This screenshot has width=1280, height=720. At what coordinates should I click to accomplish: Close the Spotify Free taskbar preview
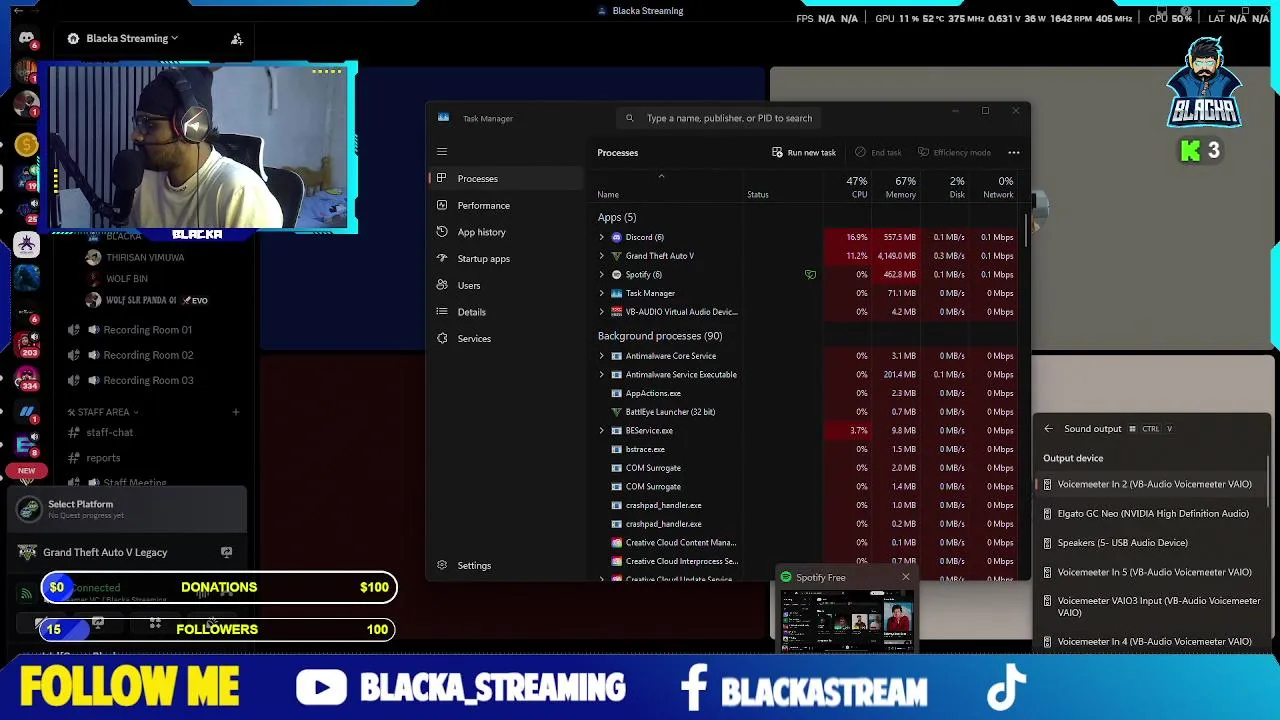(x=906, y=577)
